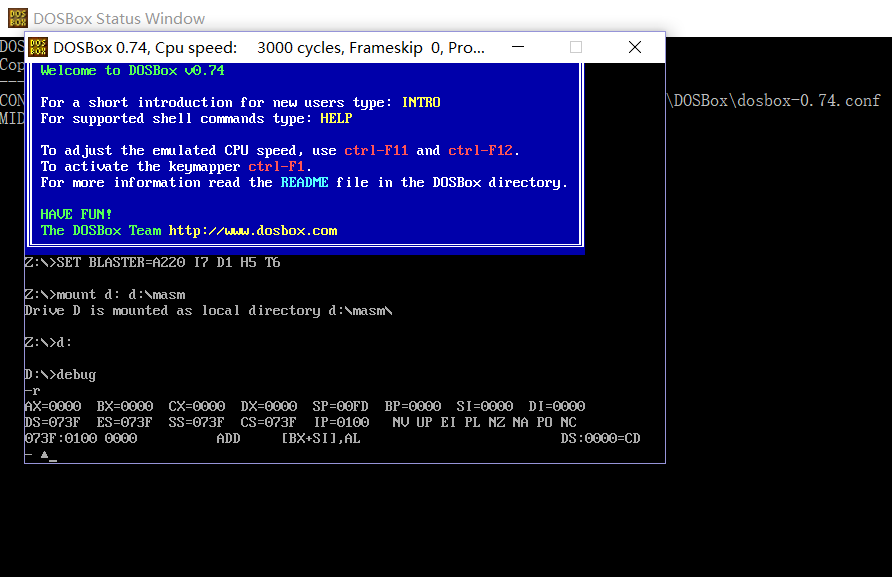Click the SI=0000 register value
The image size is (892, 577).
485,406
